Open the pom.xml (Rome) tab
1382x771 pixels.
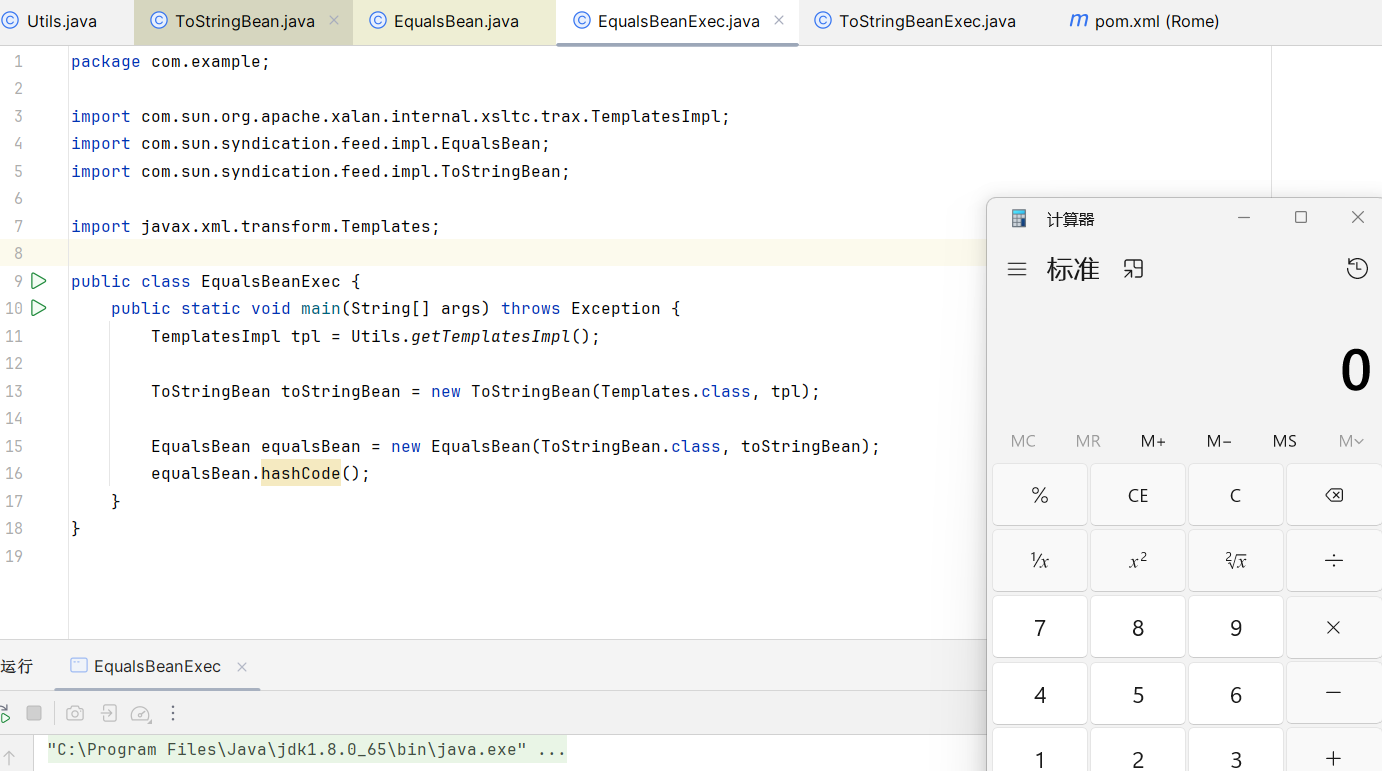click(1145, 21)
